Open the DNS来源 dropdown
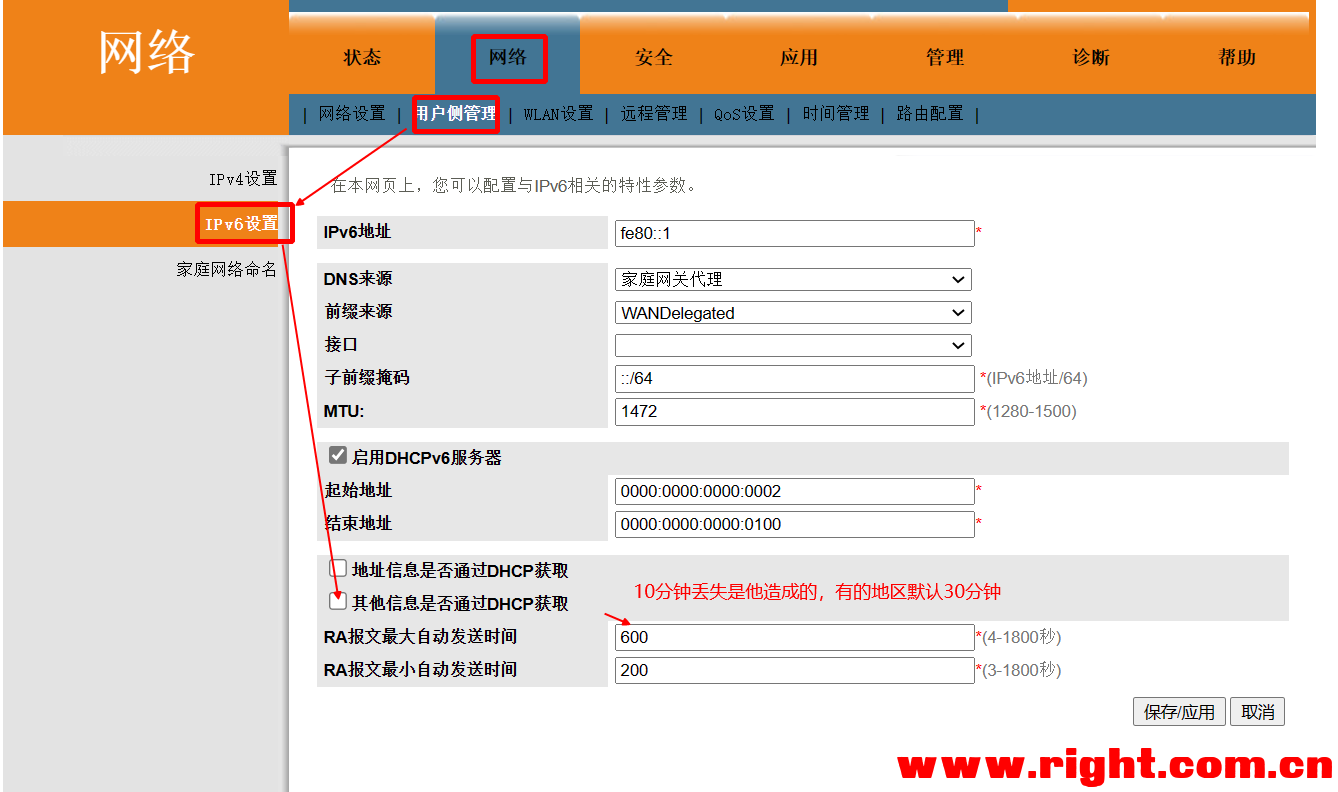Viewport: 1338px width, 792px height. point(793,280)
